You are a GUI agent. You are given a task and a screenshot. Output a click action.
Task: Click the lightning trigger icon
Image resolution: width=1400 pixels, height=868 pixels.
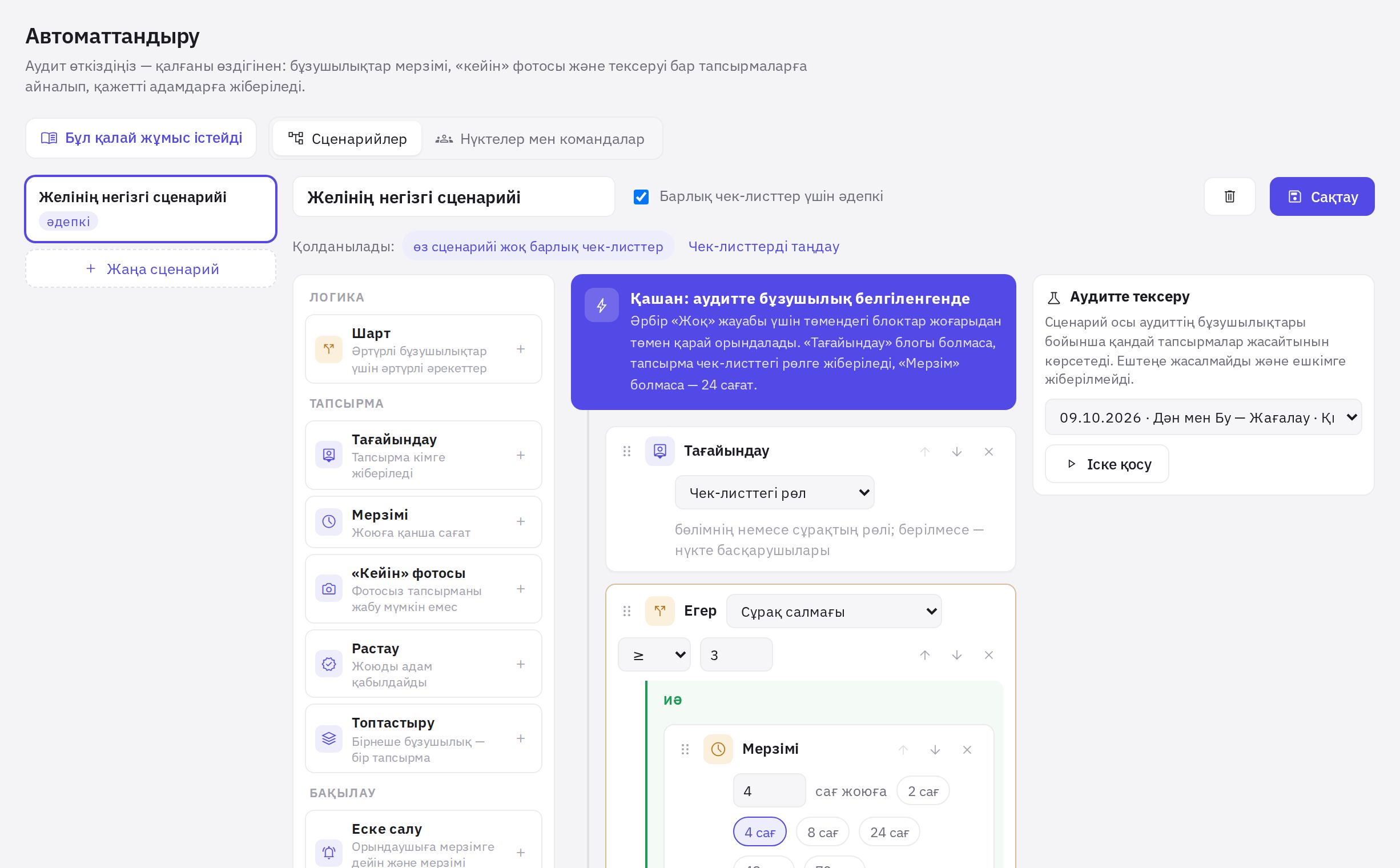(x=601, y=305)
